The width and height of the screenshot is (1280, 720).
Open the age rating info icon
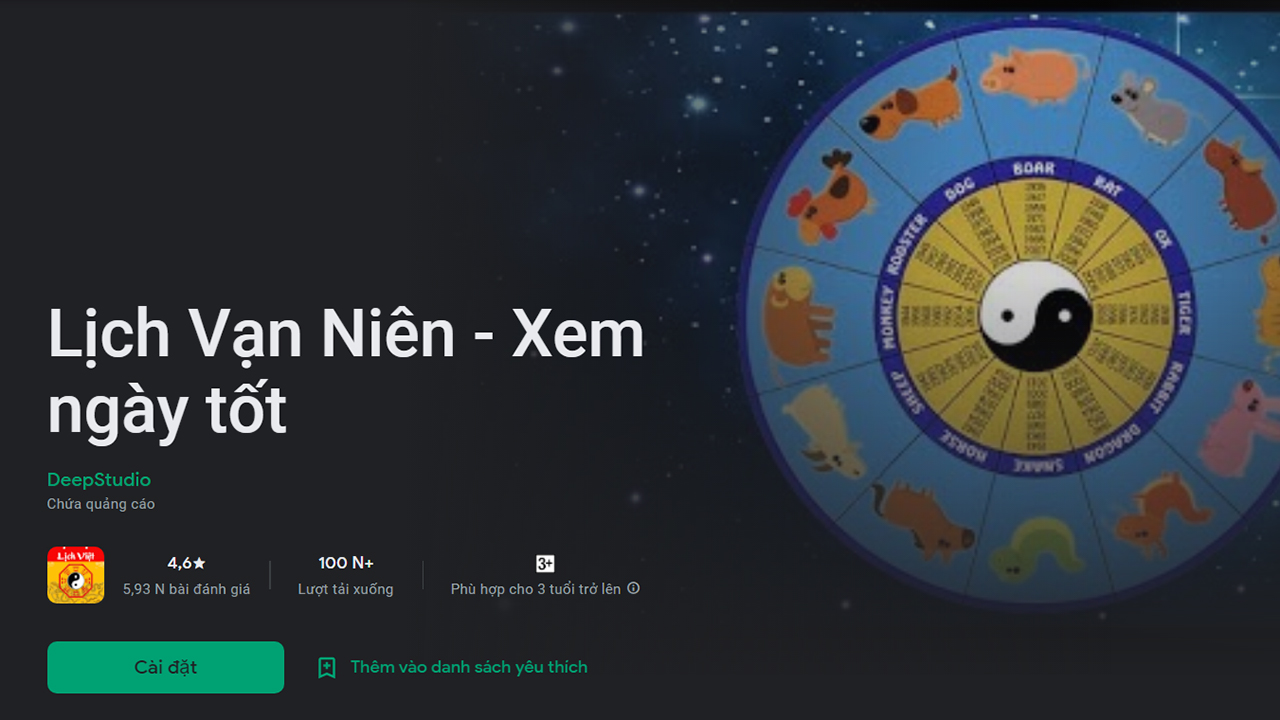pos(633,589)
